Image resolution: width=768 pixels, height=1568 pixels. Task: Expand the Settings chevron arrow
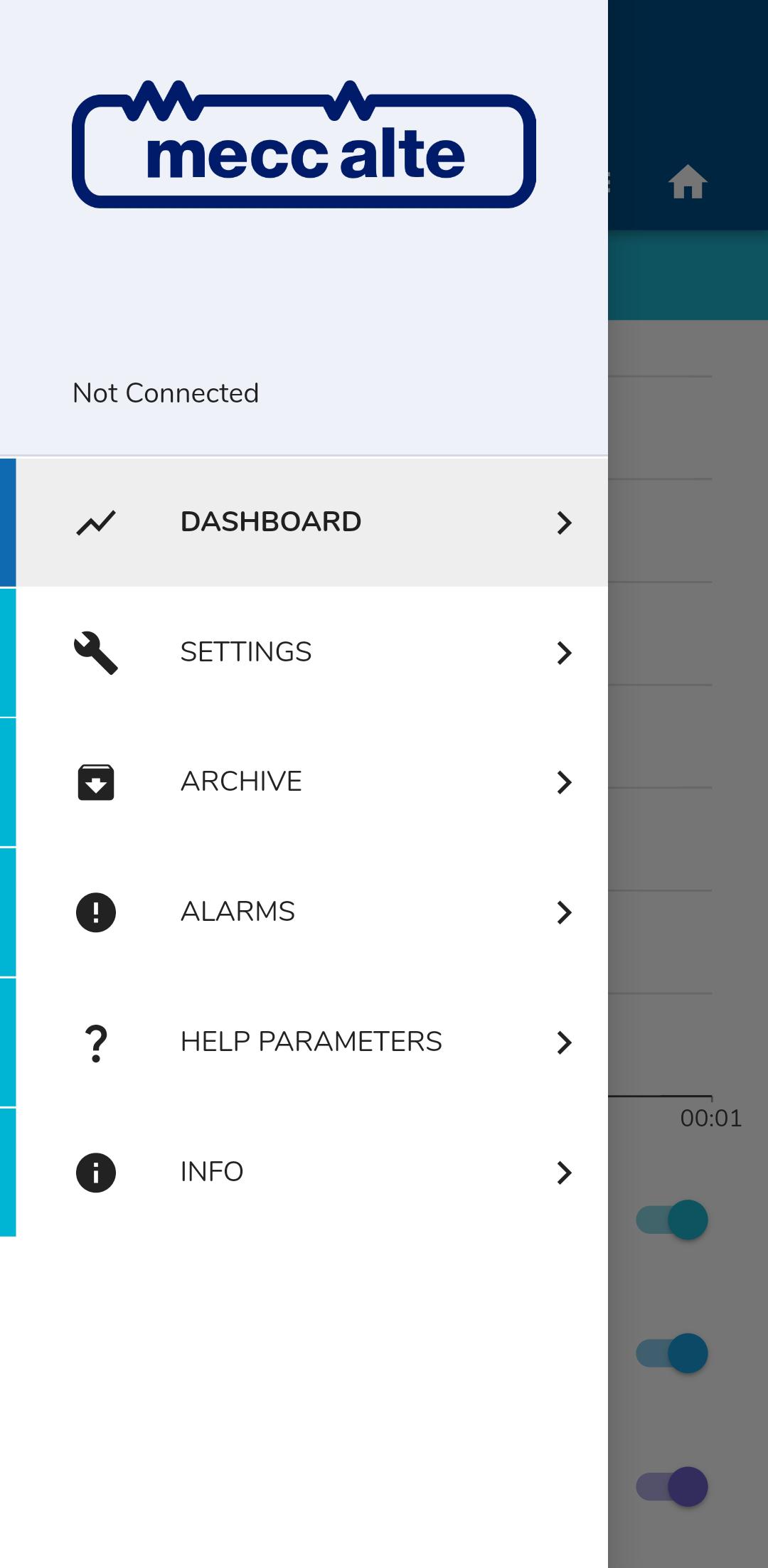564,653
